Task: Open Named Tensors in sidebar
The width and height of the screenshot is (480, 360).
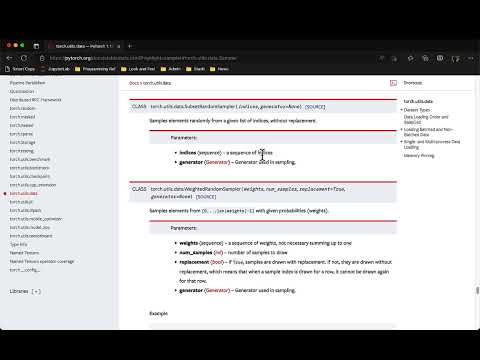Action: [x=24, y=253]
